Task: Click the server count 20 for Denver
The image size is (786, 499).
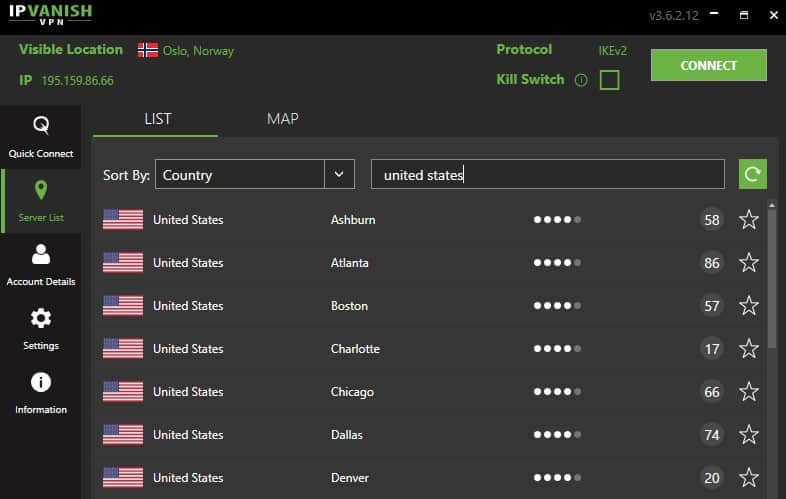Action: point(711,478)
